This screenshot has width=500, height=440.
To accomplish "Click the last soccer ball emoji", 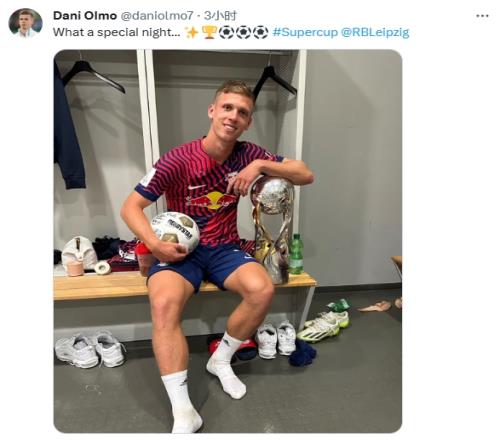I will (261, 32).
